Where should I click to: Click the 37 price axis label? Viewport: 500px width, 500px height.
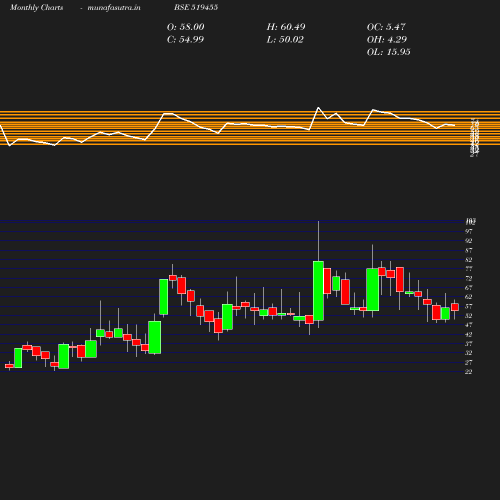[x=469, y=344]
